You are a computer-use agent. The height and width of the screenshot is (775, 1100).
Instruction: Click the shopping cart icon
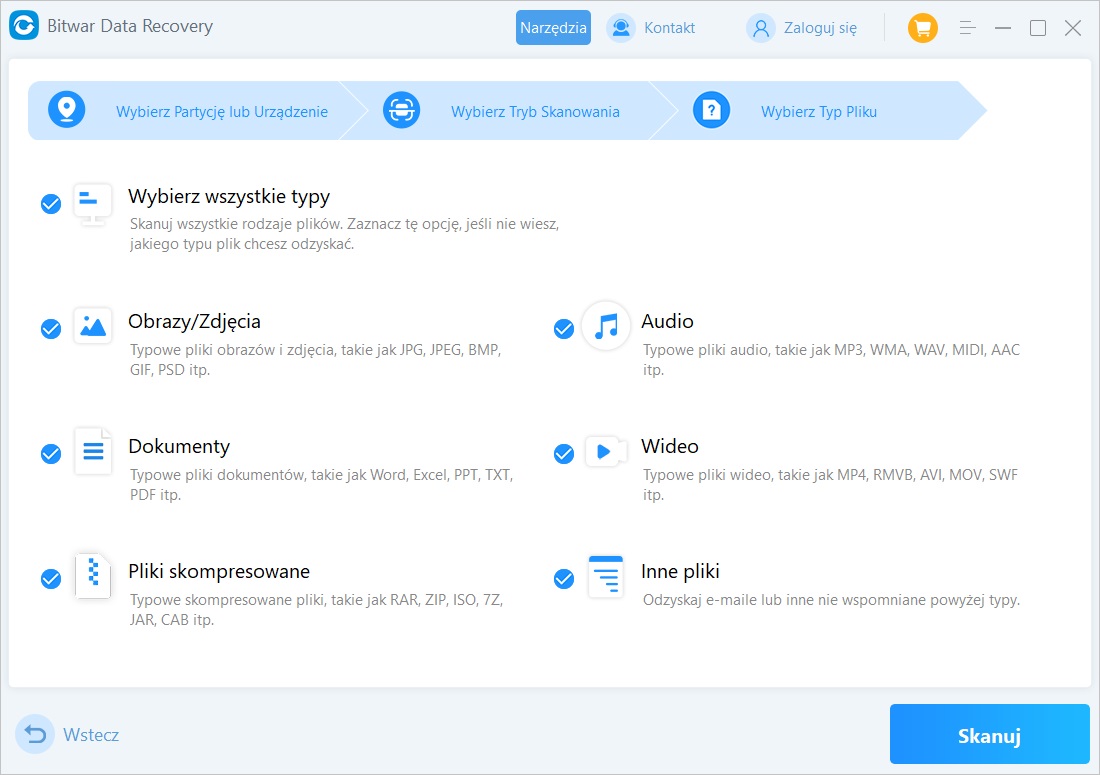922,28
